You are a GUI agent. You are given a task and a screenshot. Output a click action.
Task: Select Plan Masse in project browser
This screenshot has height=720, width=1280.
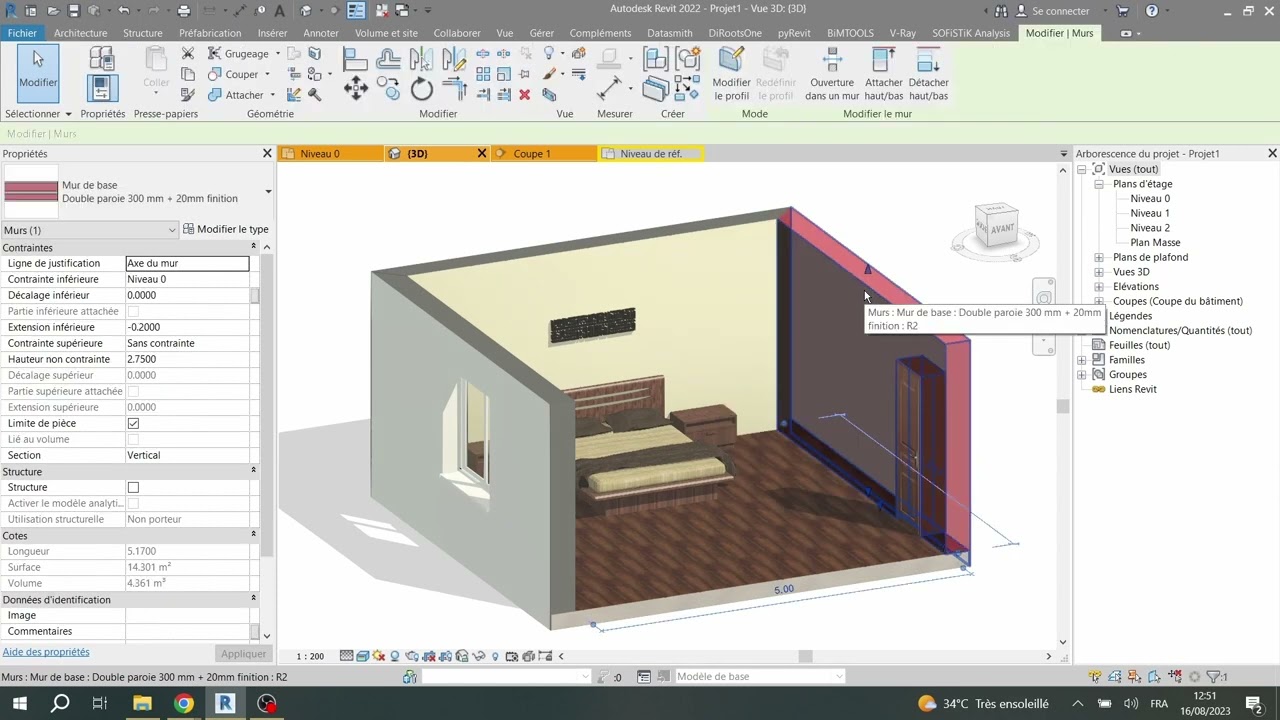(1155, 242)
